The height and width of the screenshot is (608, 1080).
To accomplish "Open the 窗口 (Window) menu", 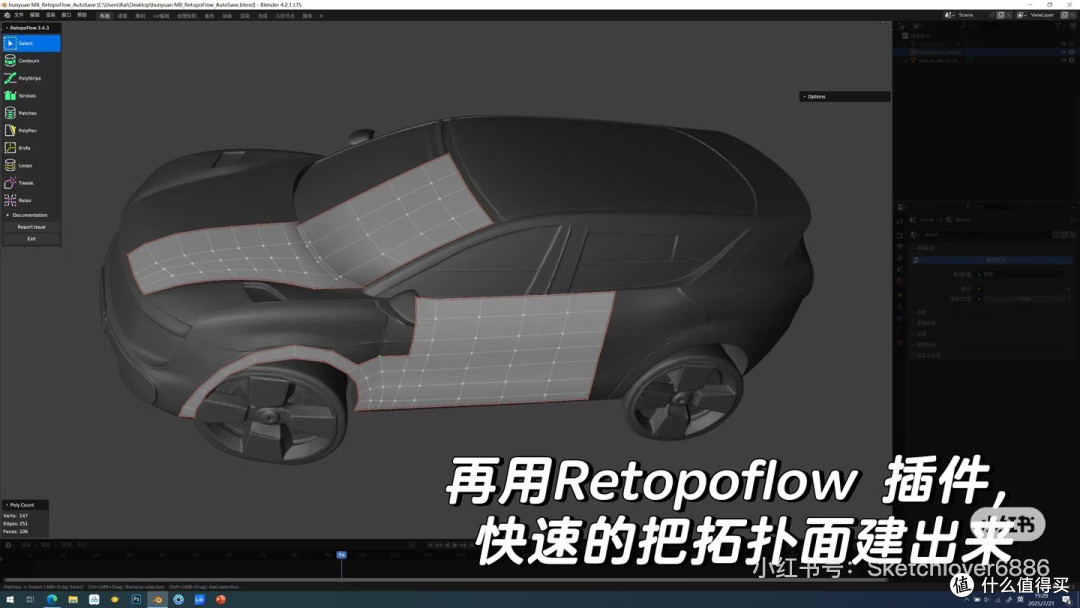I will pyautogui.click(x=66, y=15).
